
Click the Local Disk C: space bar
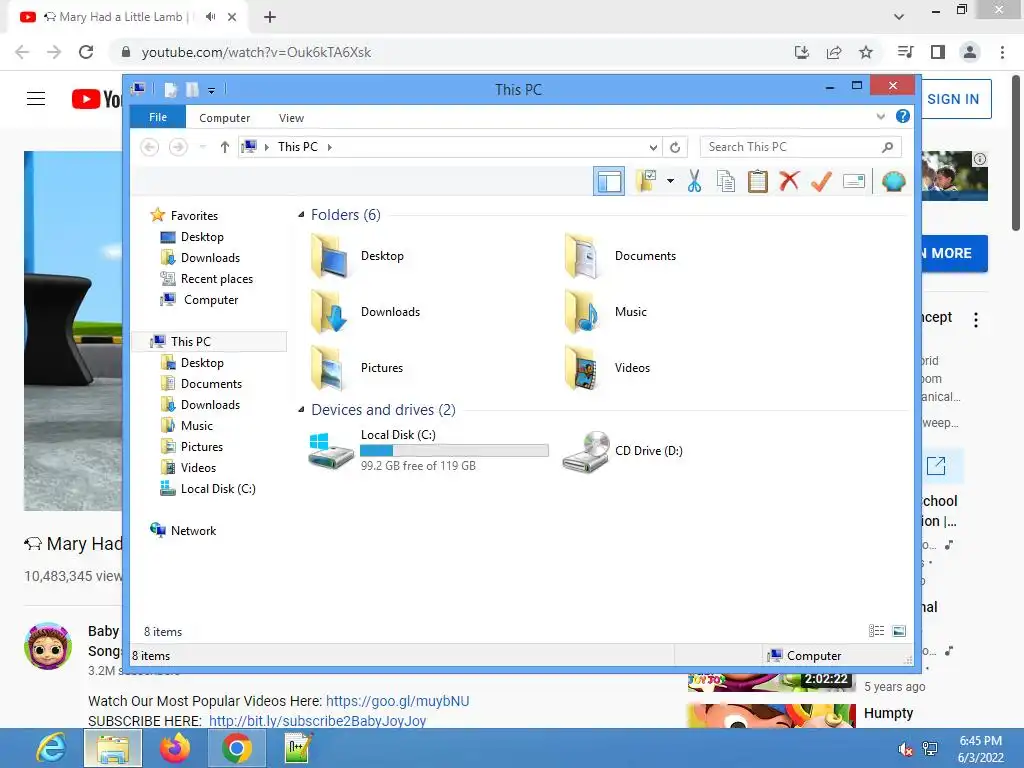(x=454, y=451)
